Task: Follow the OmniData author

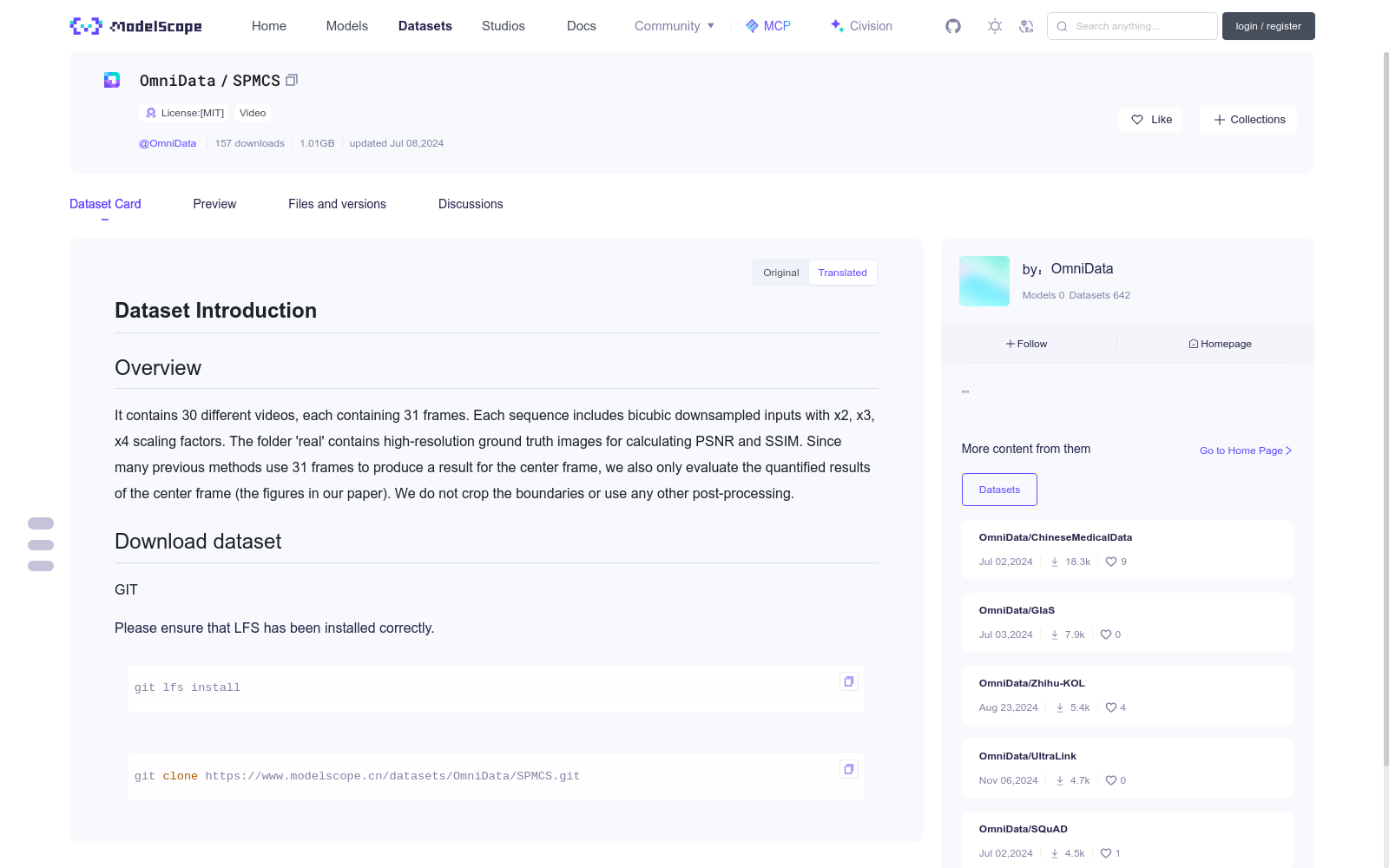Action: [1027, 344]
